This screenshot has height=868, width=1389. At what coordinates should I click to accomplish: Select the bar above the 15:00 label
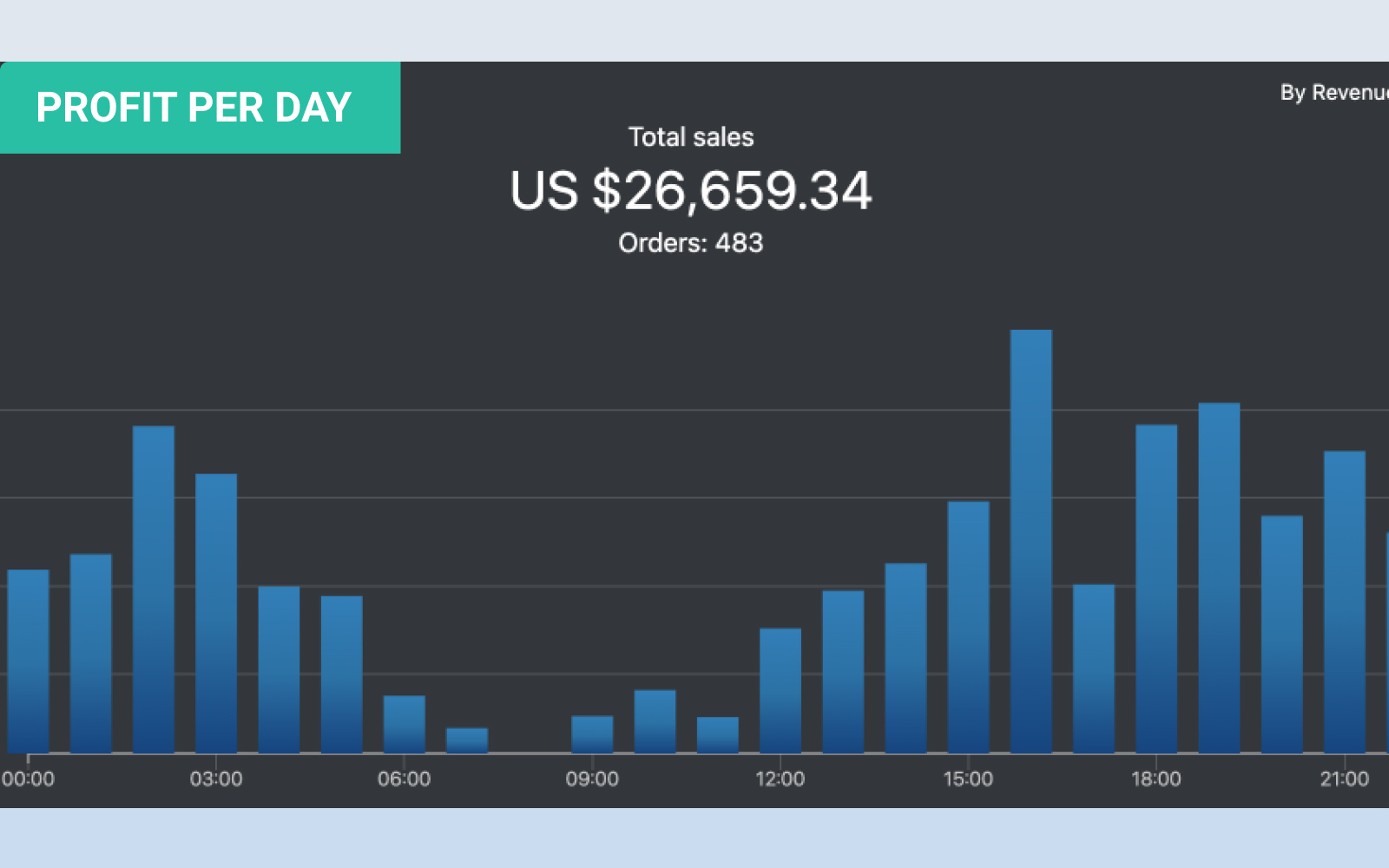click(968, 625)
